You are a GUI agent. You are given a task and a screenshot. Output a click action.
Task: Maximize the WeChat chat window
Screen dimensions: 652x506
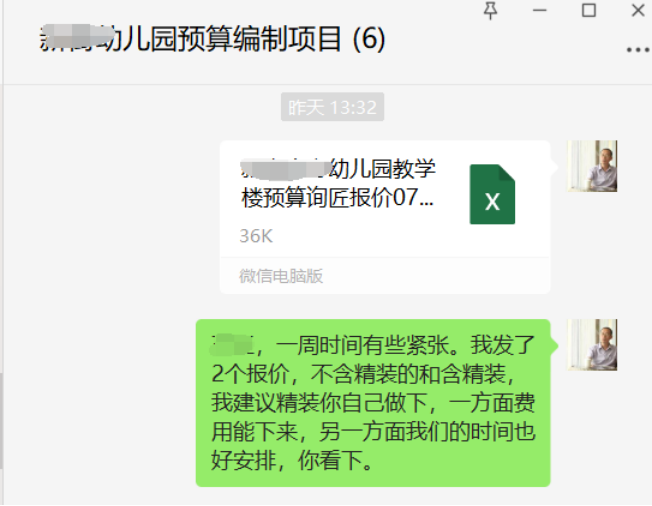point(588,10)
